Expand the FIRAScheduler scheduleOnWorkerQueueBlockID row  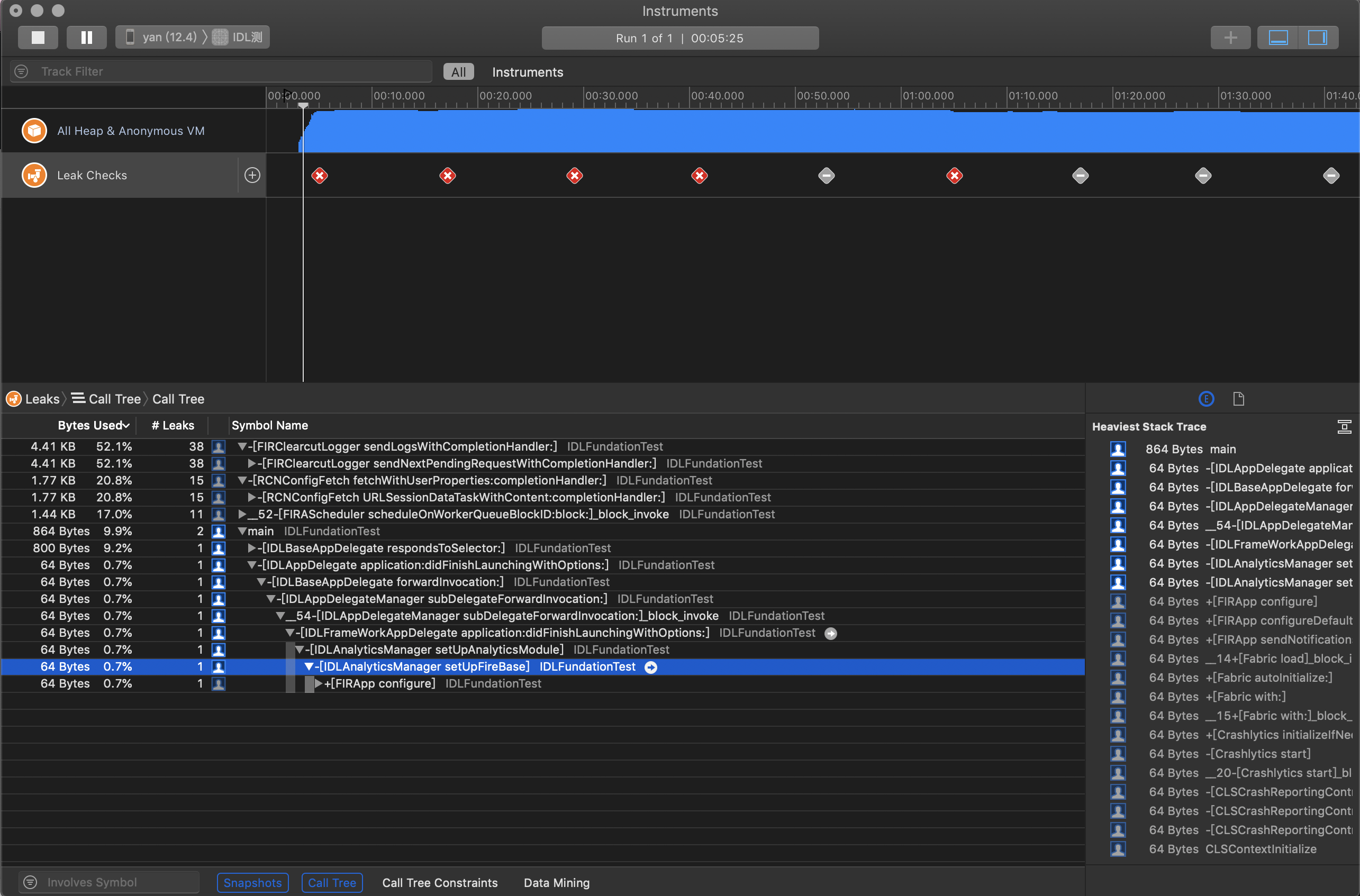[242, 514]
